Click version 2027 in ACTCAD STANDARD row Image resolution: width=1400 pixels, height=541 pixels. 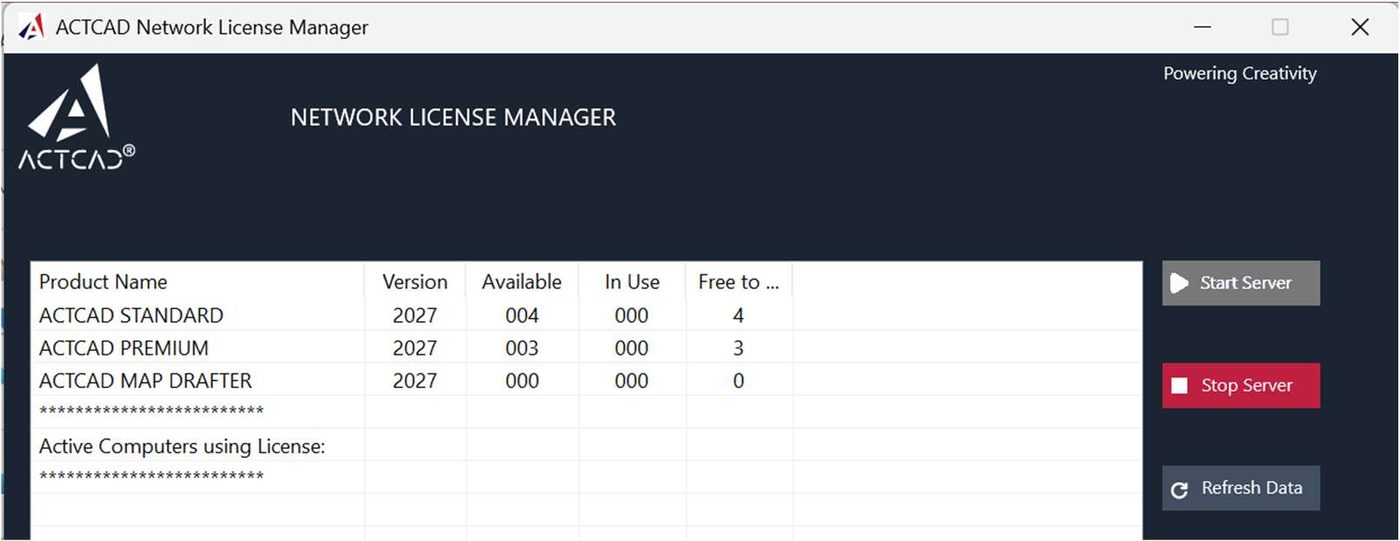tap(415, 315)
